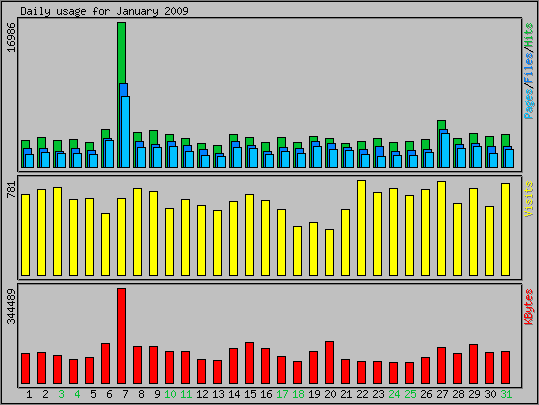Click the yellow Visits bar for day 27
This screenshot has height=405, width=539.
pyautogui.click(x=441, y=228)
